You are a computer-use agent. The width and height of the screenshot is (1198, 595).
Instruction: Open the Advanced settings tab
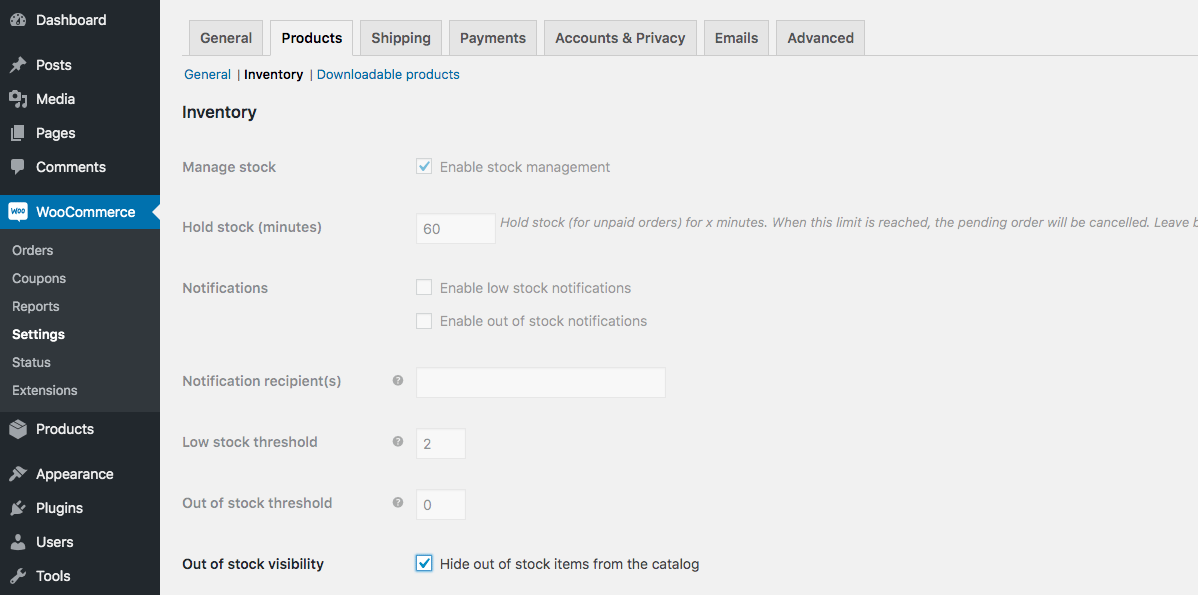point(821,38)
